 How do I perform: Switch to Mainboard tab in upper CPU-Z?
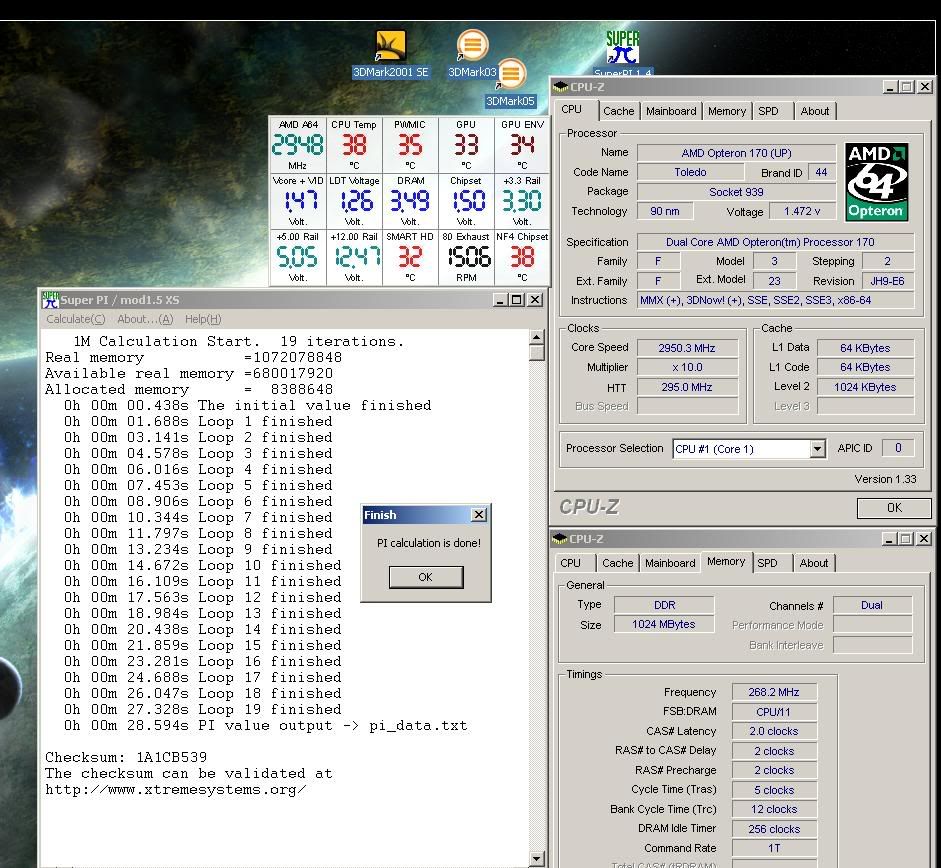point(670,111)
